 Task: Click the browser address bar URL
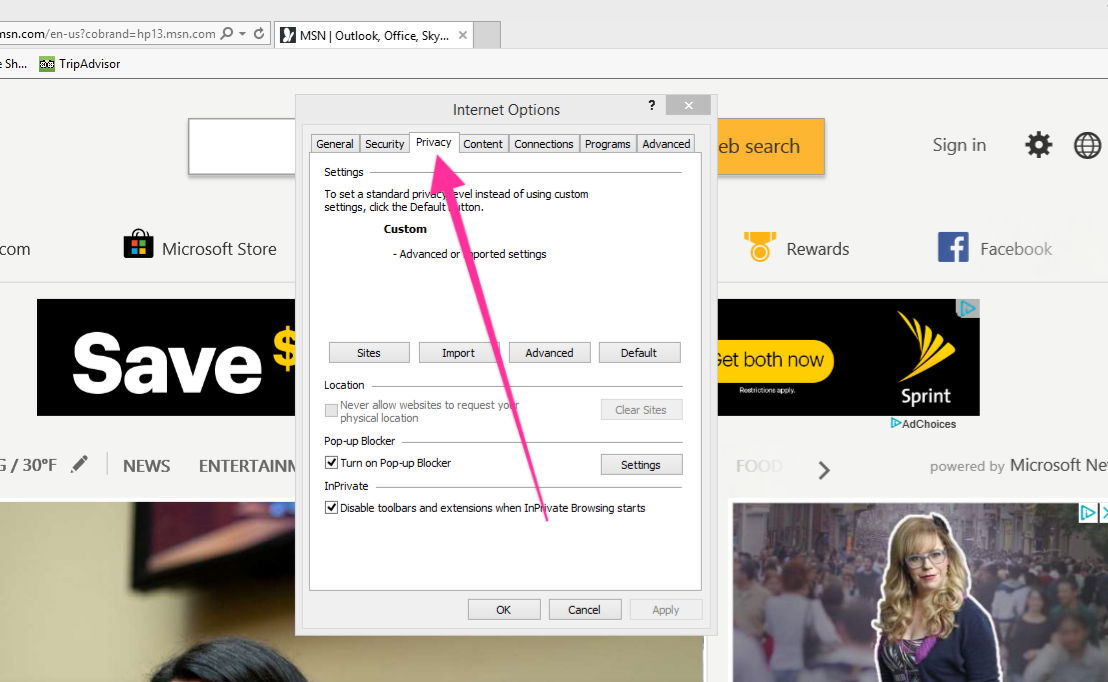click(108, 33)
